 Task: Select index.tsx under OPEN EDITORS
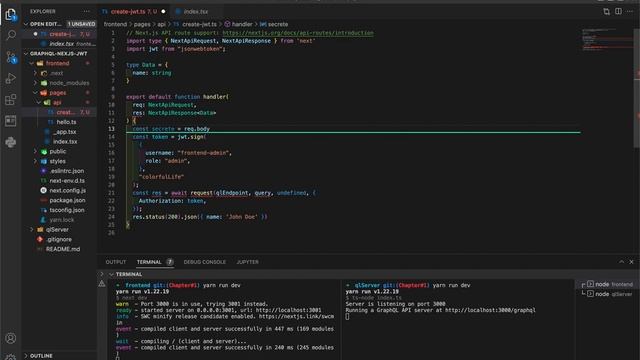point(59,44)
